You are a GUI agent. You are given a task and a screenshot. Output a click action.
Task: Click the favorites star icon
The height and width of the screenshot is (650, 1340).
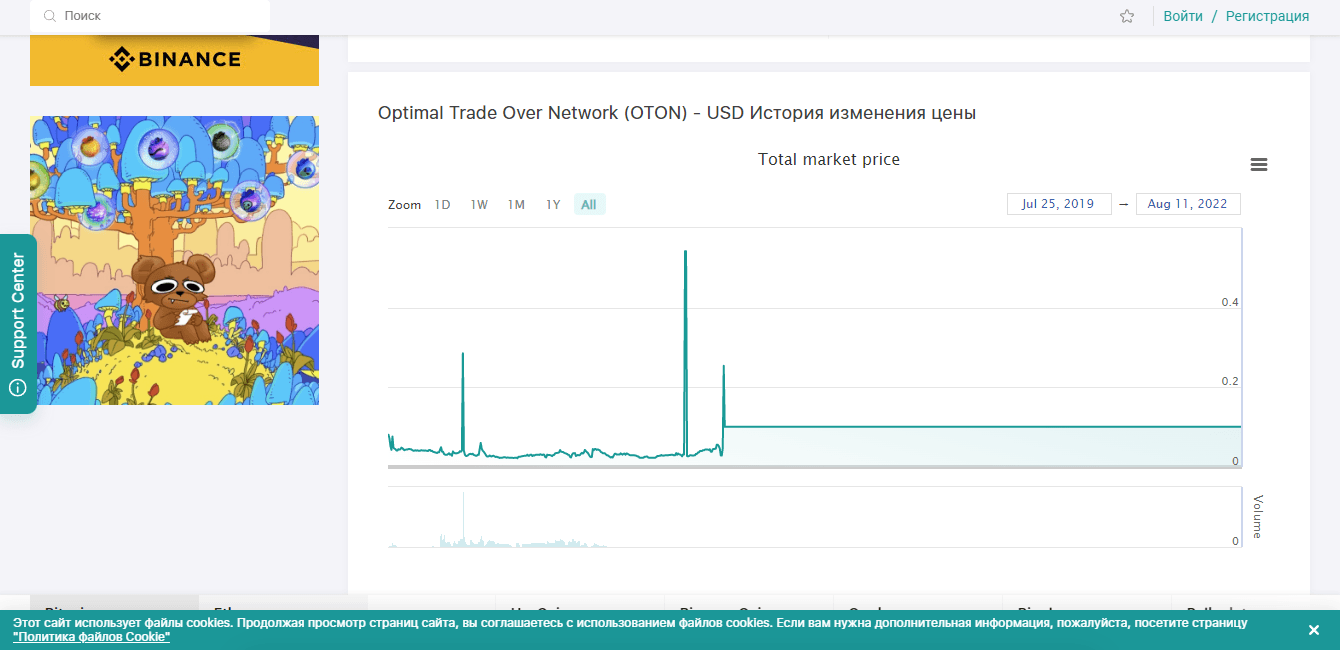click(x=1127, y=16)
